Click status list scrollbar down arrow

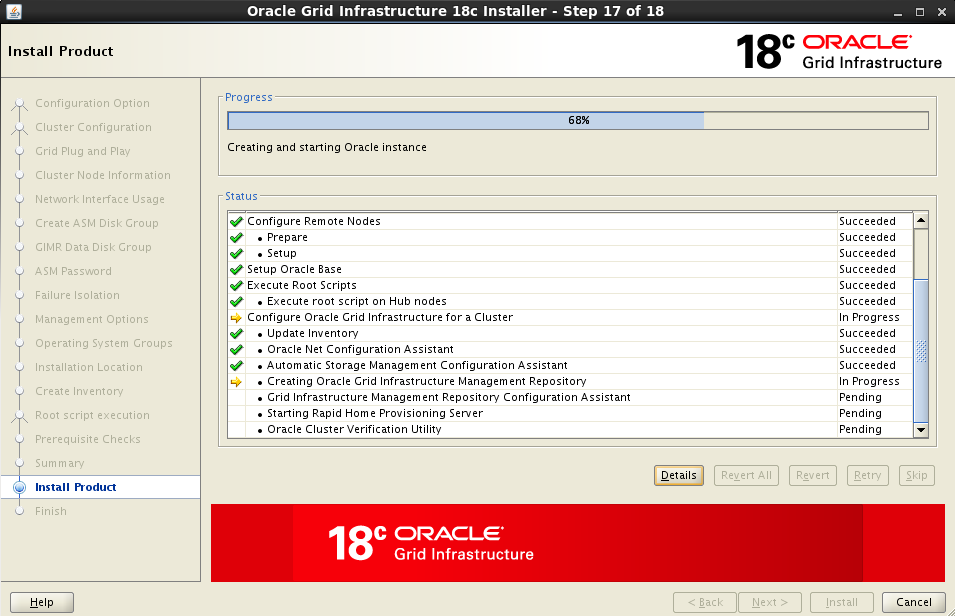(921, 430)
